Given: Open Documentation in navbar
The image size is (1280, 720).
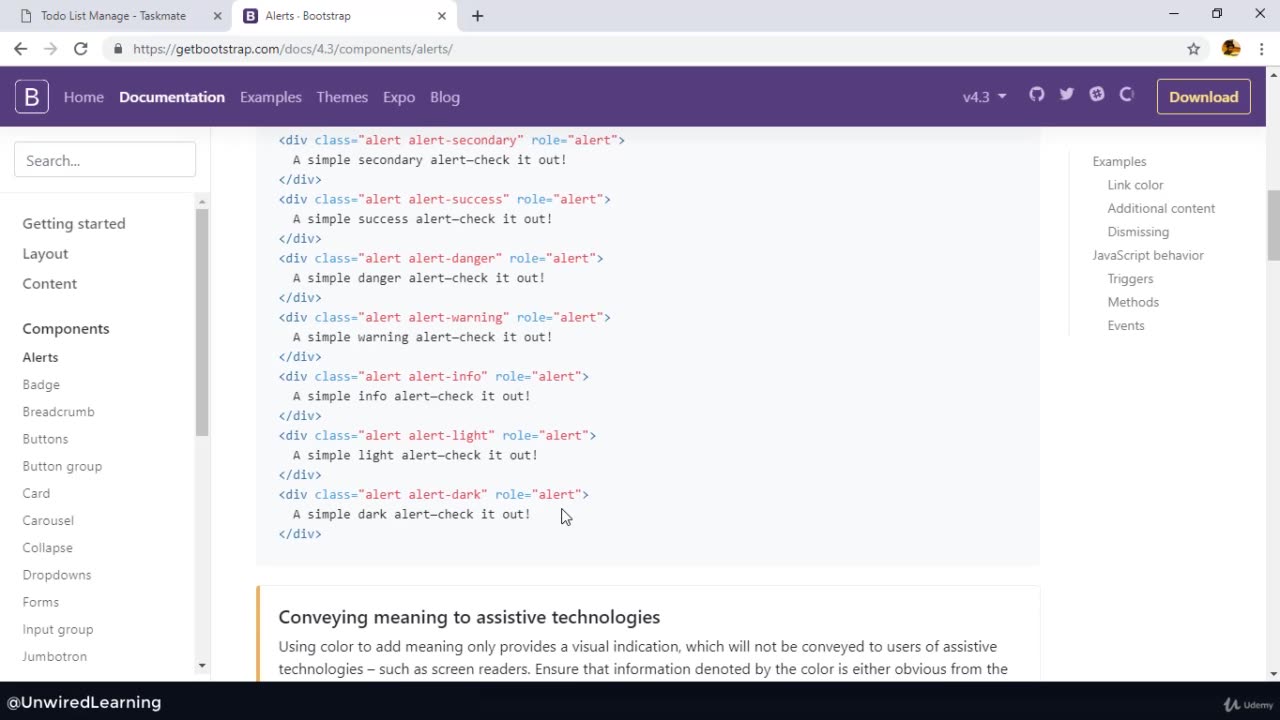Looking at the screenshot, I should [172, 97].
